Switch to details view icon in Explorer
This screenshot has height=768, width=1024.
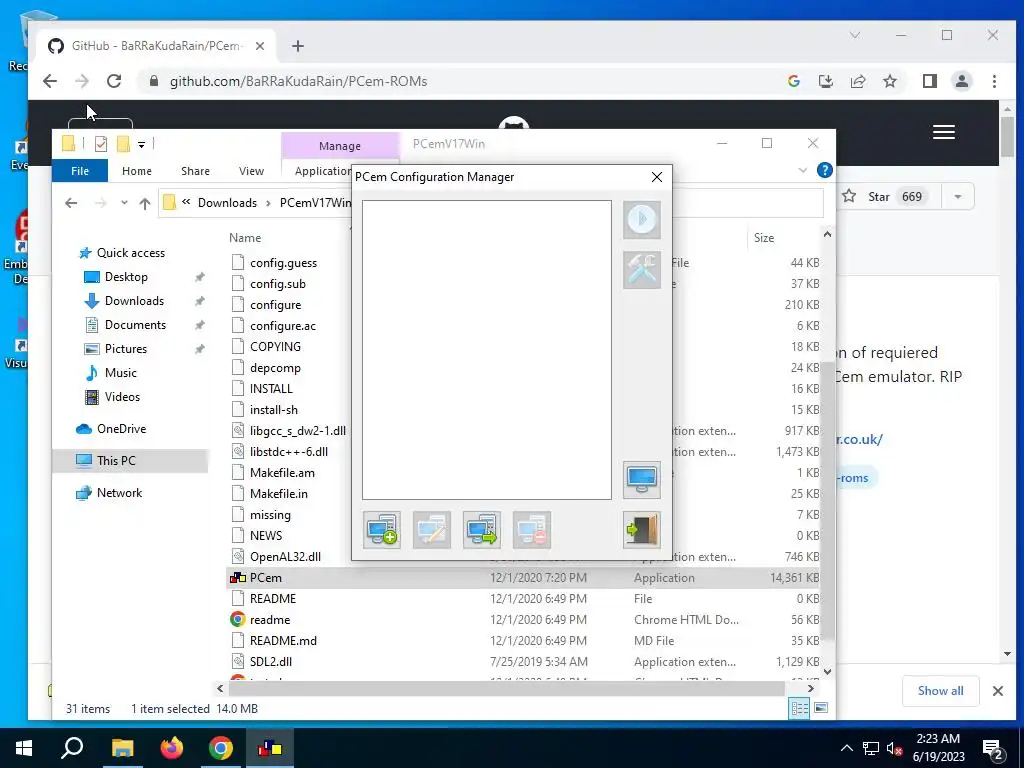coord(799,709)
